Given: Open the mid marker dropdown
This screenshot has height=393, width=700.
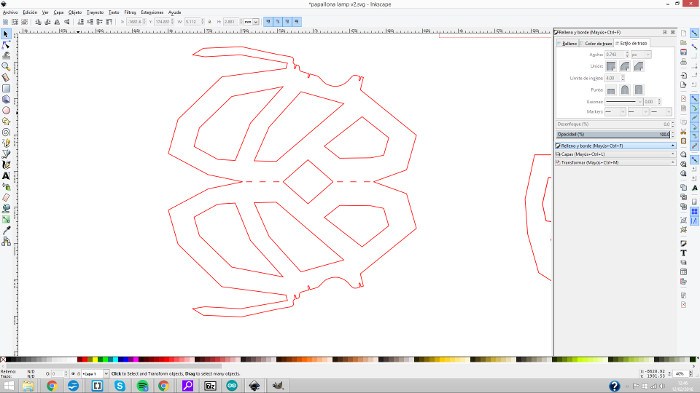Looking at the screenshot, I should [638, 112].
